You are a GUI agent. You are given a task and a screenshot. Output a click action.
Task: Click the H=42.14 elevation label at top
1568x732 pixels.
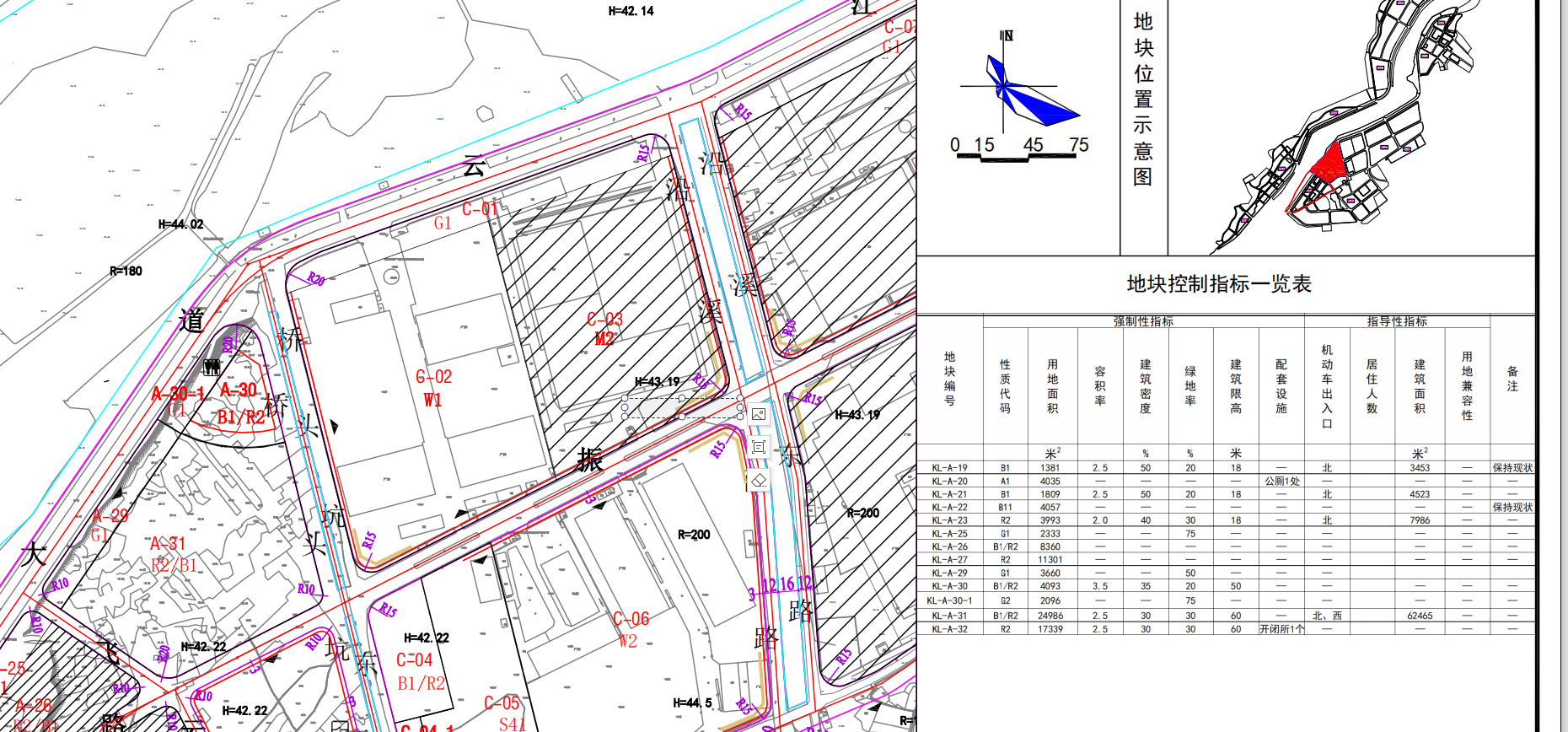pyautogui.click(x=631, y=11)
